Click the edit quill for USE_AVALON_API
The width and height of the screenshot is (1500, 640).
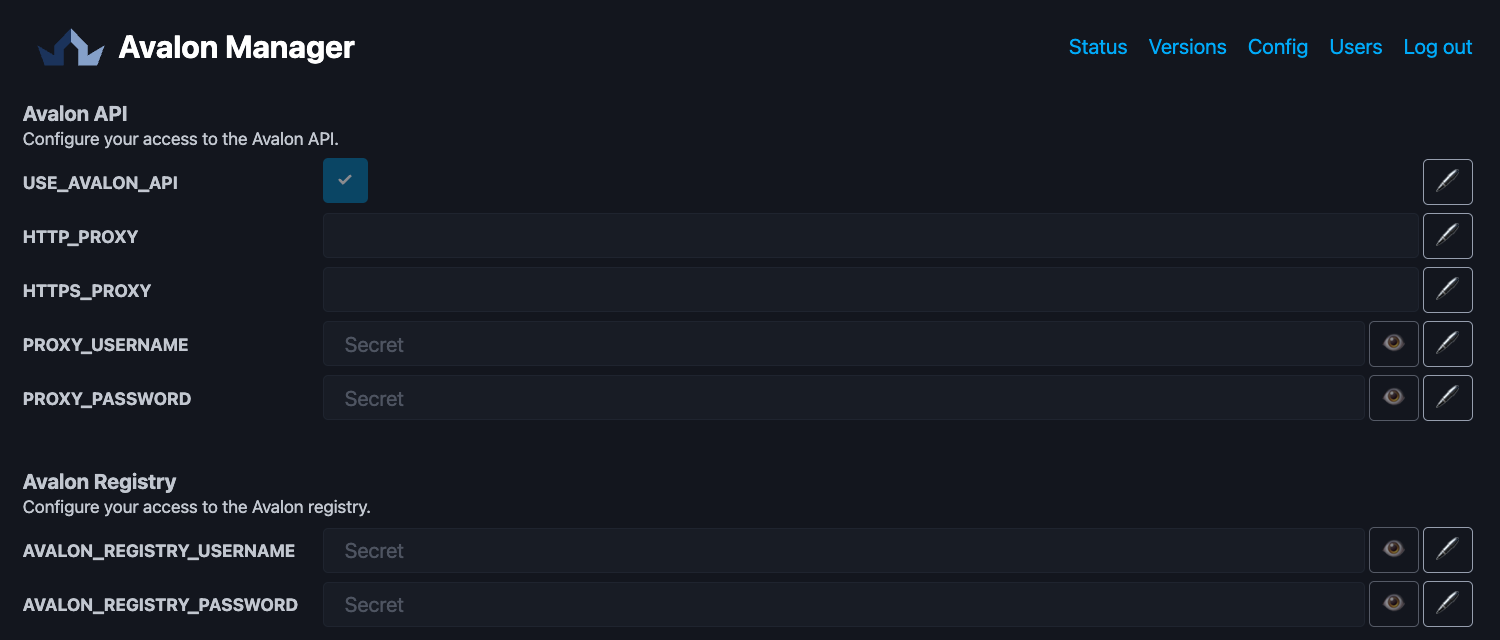click(x=1447, y=181)
